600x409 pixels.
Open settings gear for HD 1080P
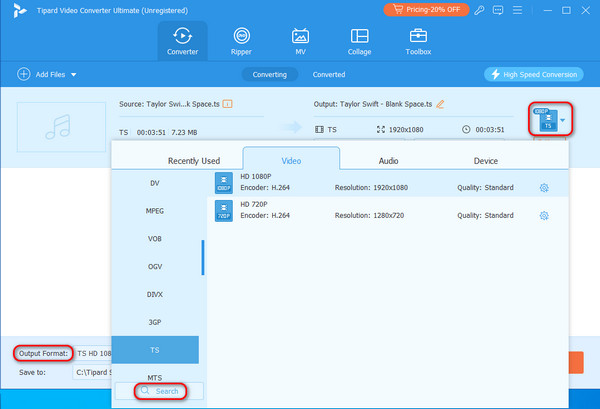click(544, 188)
